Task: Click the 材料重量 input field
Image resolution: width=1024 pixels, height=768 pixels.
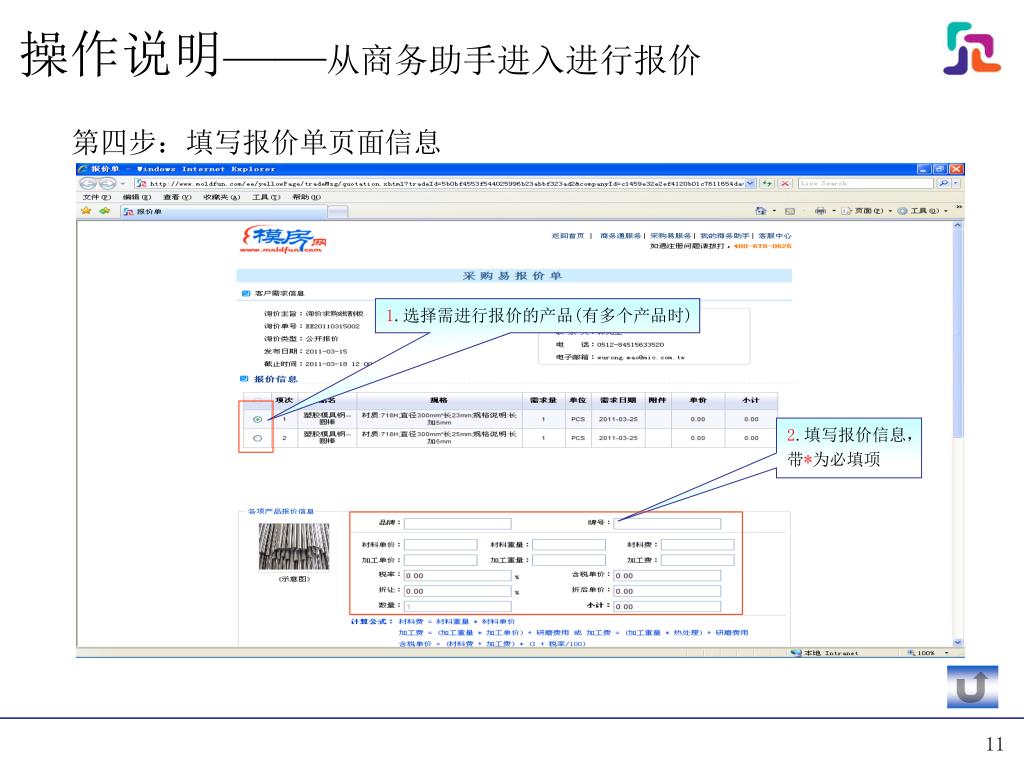Action: click(x=568, y=545)
